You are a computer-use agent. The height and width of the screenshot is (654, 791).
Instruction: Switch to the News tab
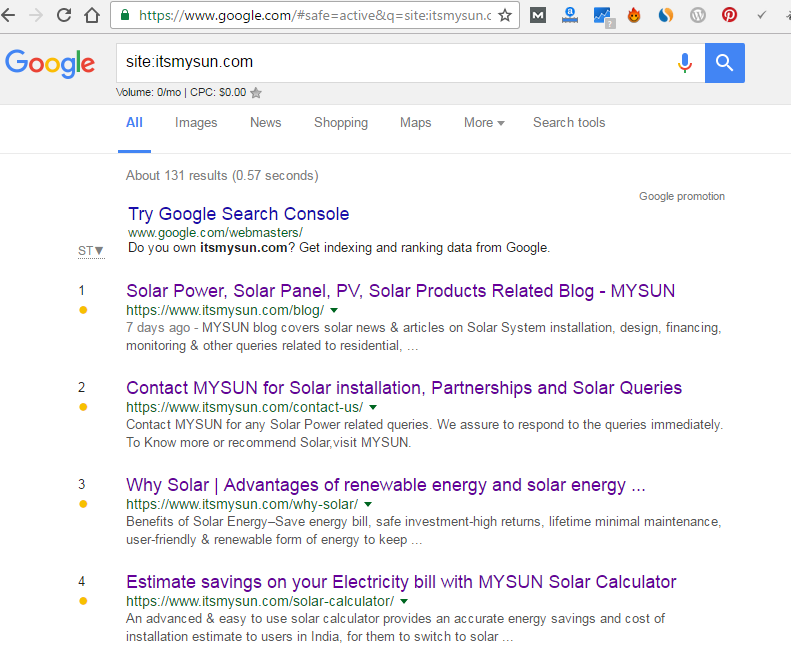[265, 123]
